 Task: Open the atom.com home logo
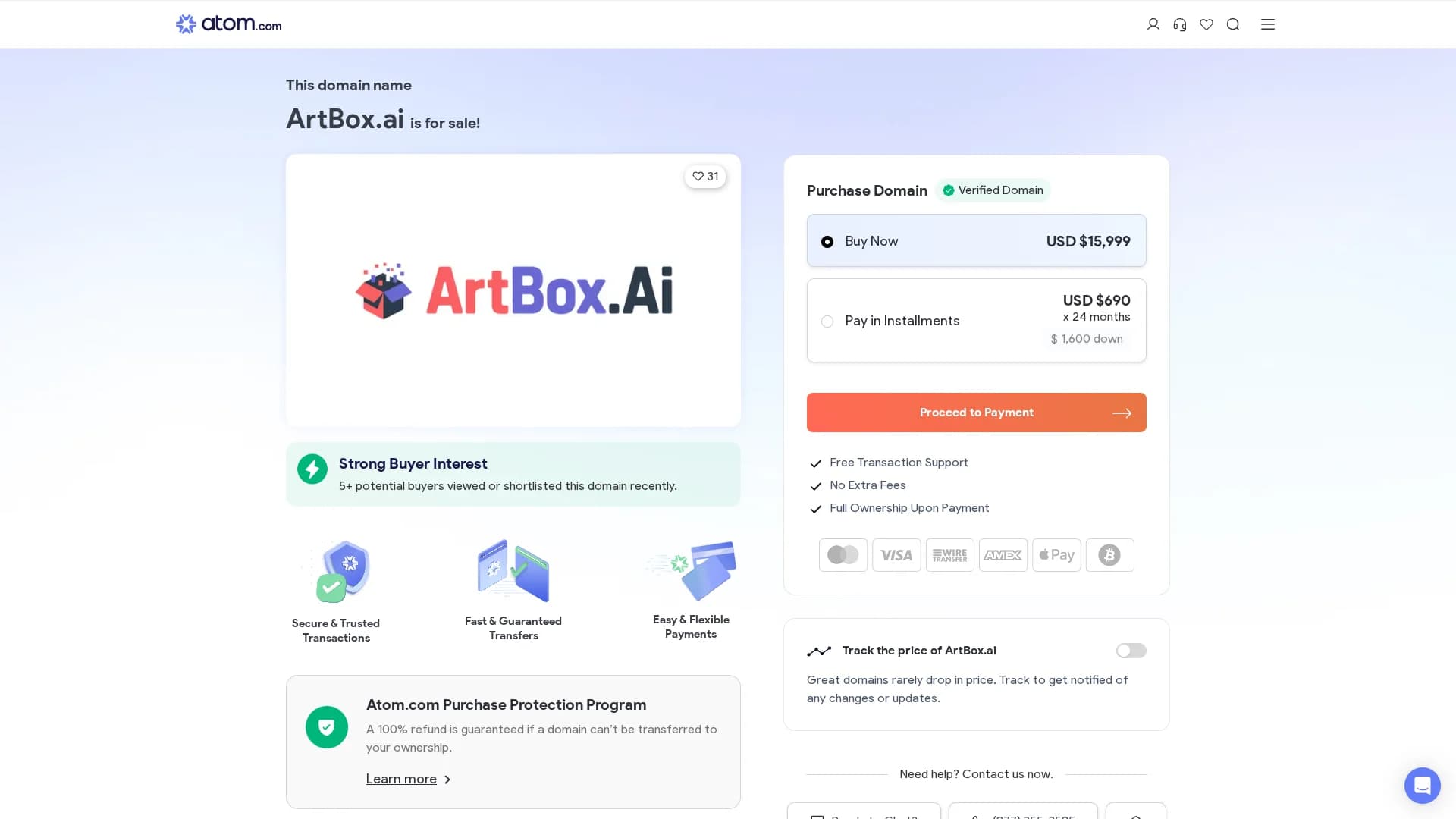(x=228, y=24)
